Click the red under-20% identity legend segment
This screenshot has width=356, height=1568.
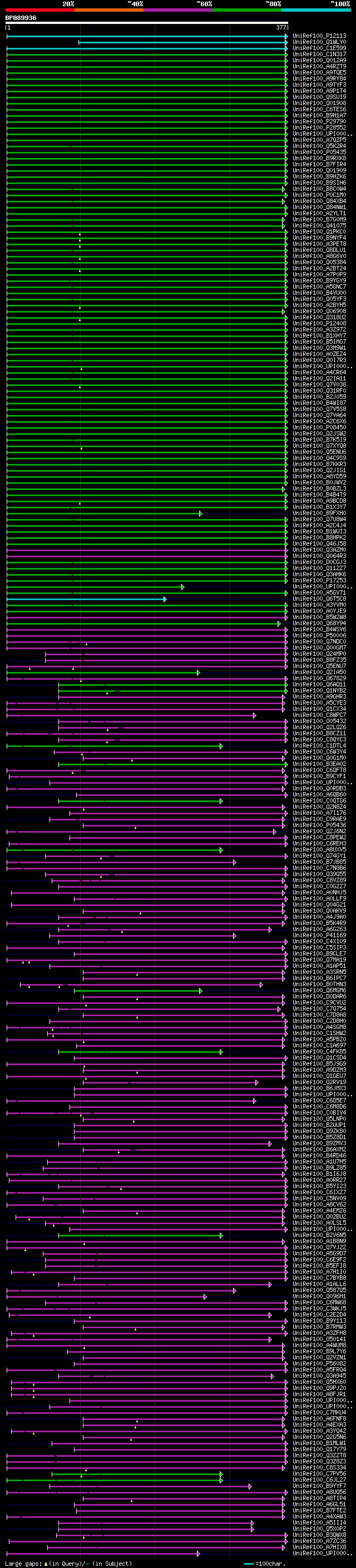39,10
